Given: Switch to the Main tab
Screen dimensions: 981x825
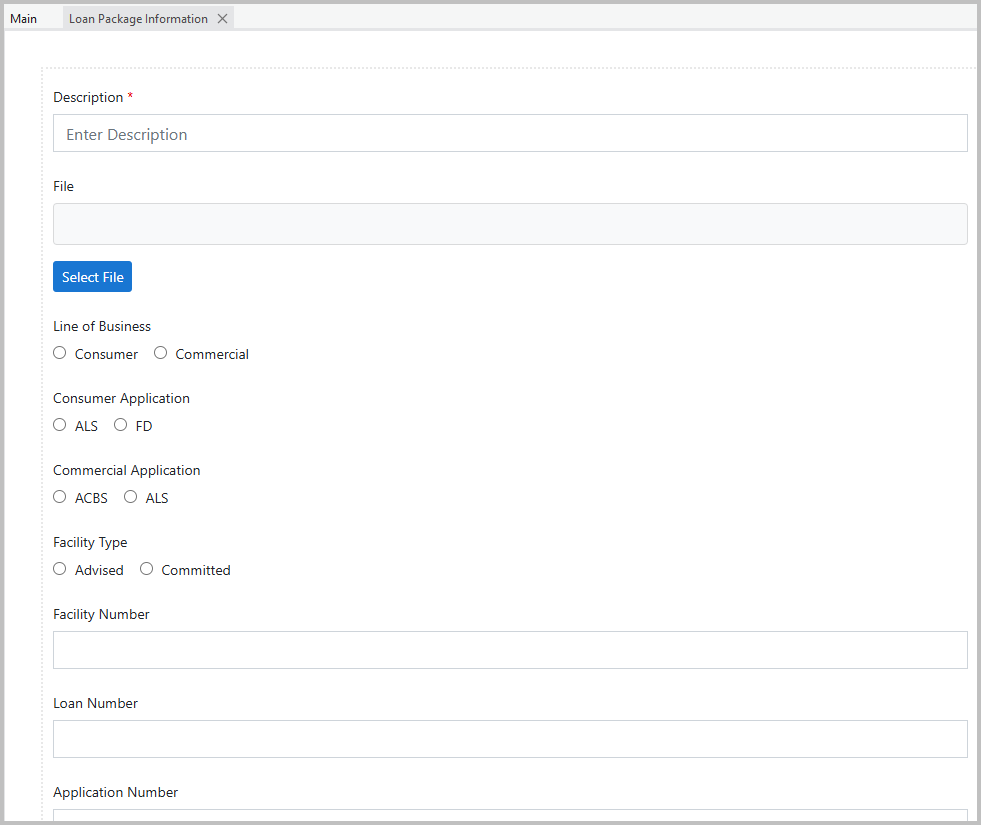Looking at the screenshot, I should [x=23, y=17].
